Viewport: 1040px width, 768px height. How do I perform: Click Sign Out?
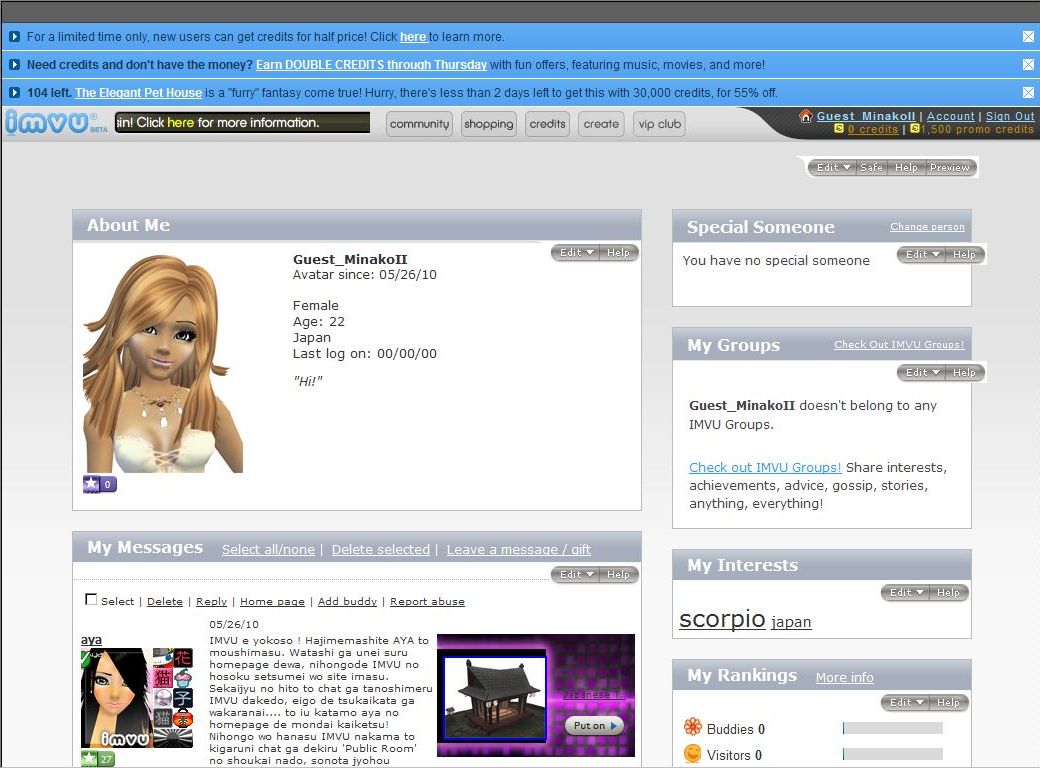click(x=1009, y=116)
